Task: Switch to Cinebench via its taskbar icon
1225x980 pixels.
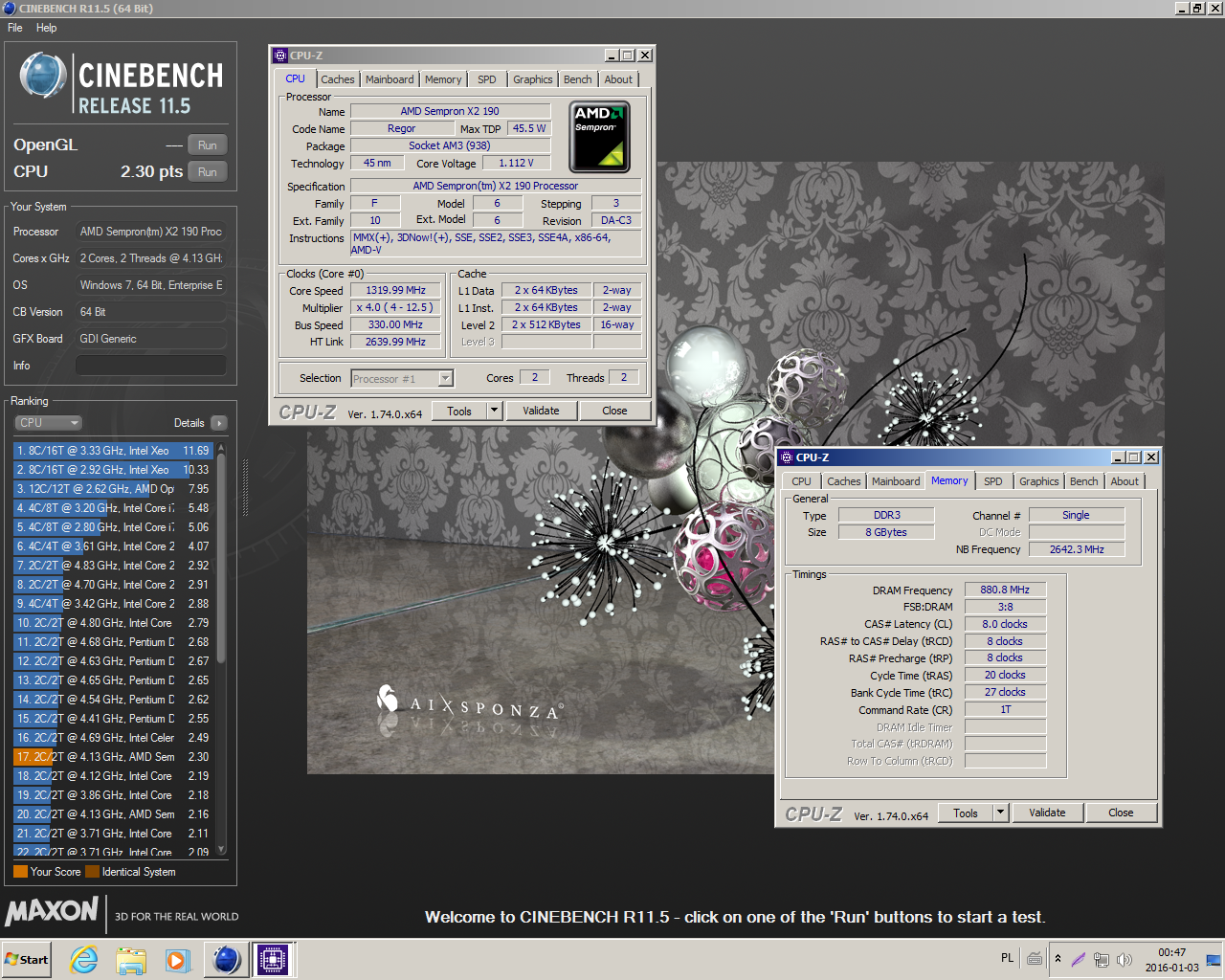Action: 227,959
